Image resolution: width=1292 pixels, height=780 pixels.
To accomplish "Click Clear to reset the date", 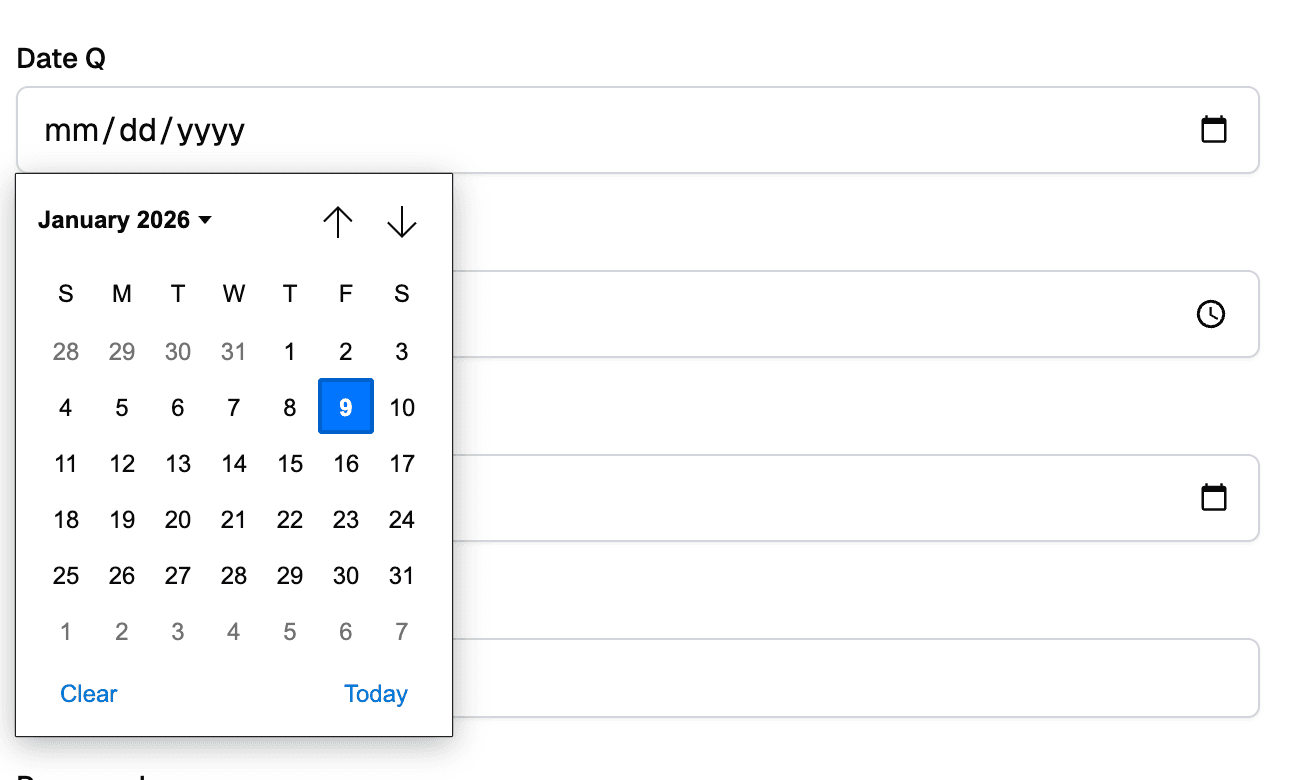I will (88, 693).
